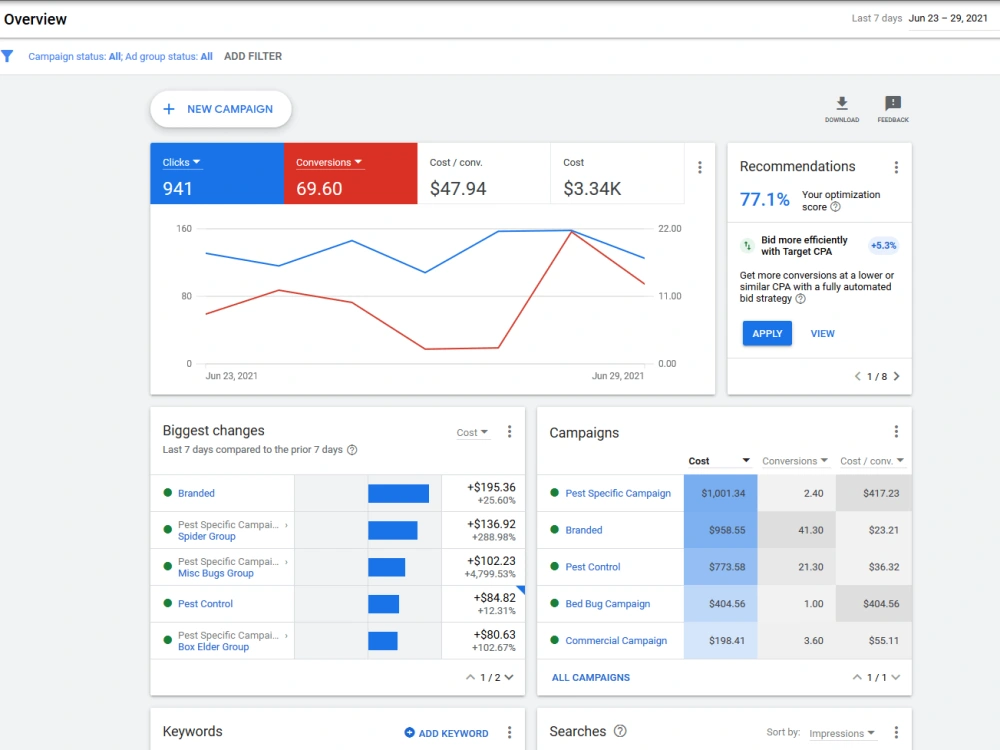Image resolution: width=1000 pixels, height=750 pixels.
Task: Open Campaigns Conversions column dropdown
Action: click(x=795, y=461)
